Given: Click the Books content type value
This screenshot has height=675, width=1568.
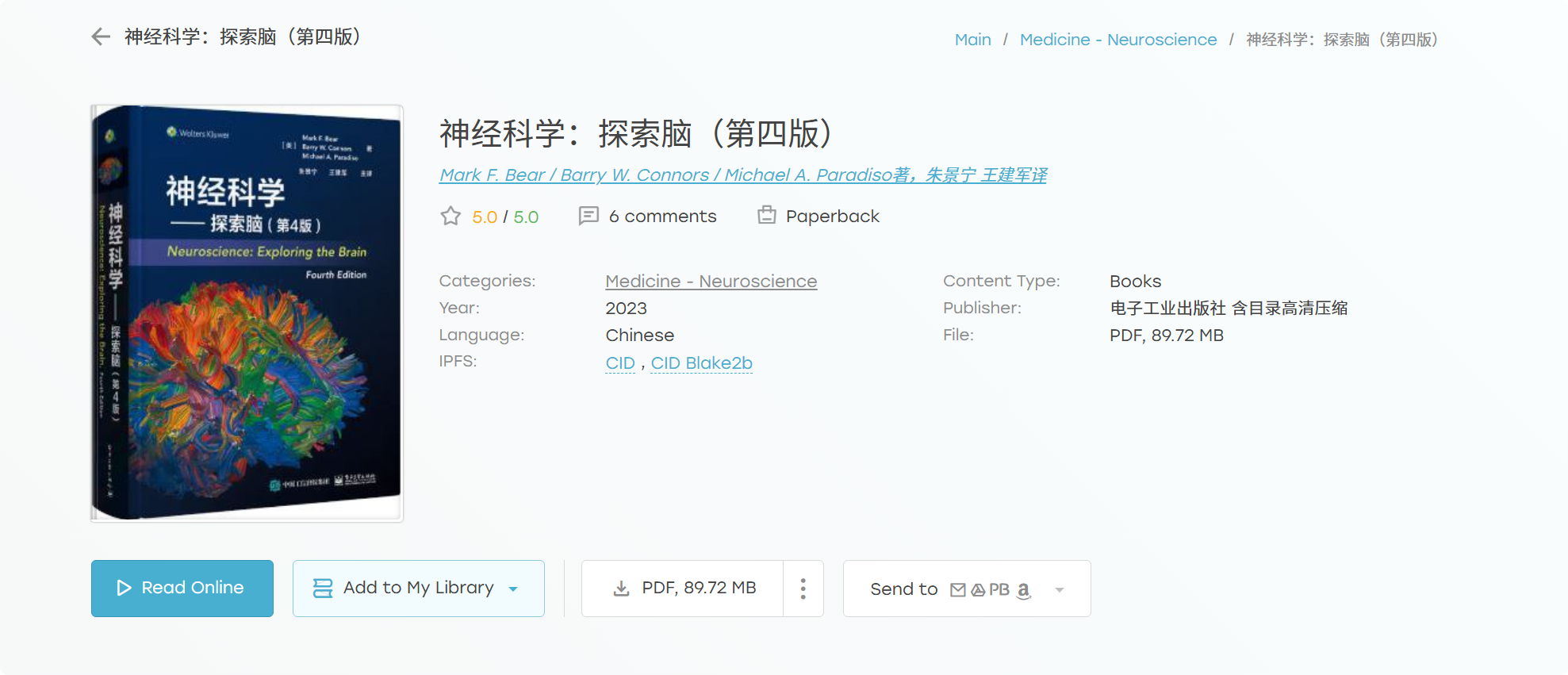Looking at the screenshot, I should click(1136, 282).
